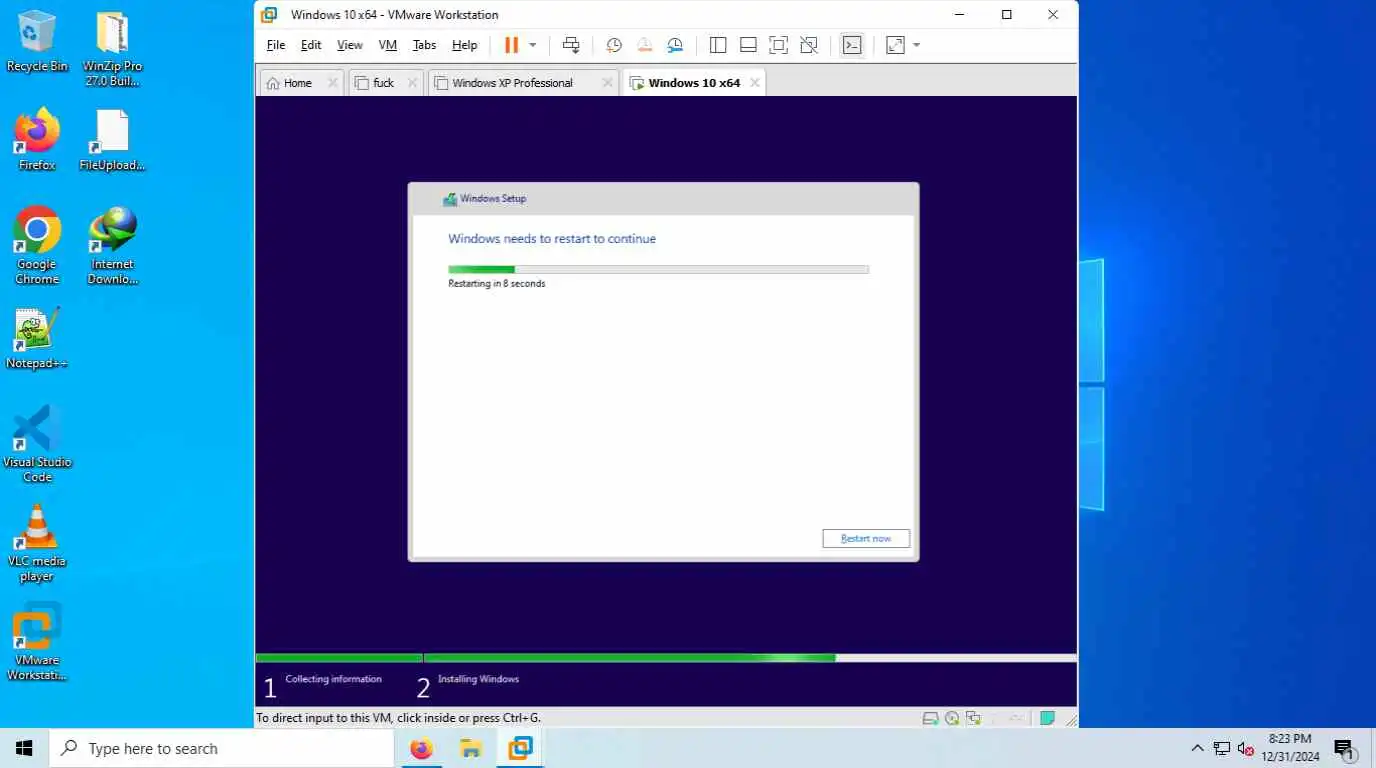Click the Windows Setup dialog title icon
Viewport: 1376px width, 768px height.
(x=450, y=199)
